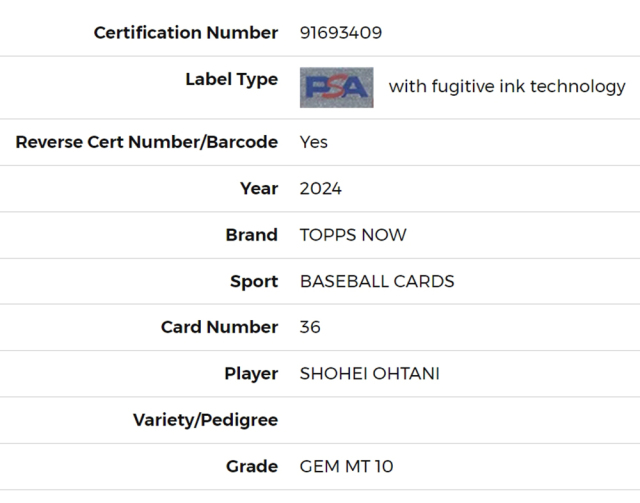Select the certification number 91693409
Viewport: 640px width, 503px height.
[341, 33]
